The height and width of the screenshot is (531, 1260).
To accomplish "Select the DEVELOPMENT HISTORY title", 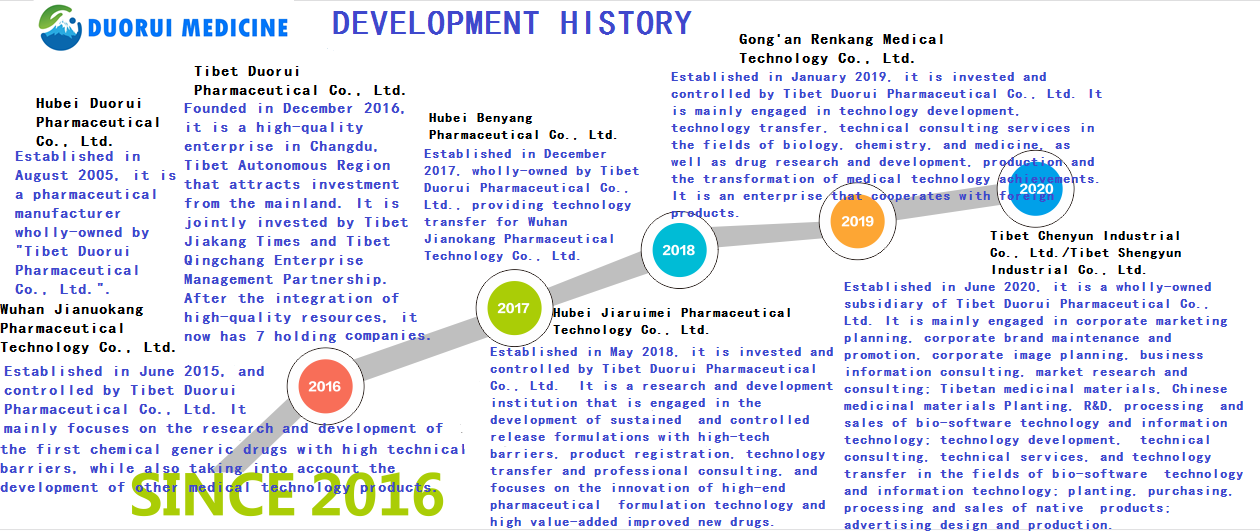I will coord(511,23).
